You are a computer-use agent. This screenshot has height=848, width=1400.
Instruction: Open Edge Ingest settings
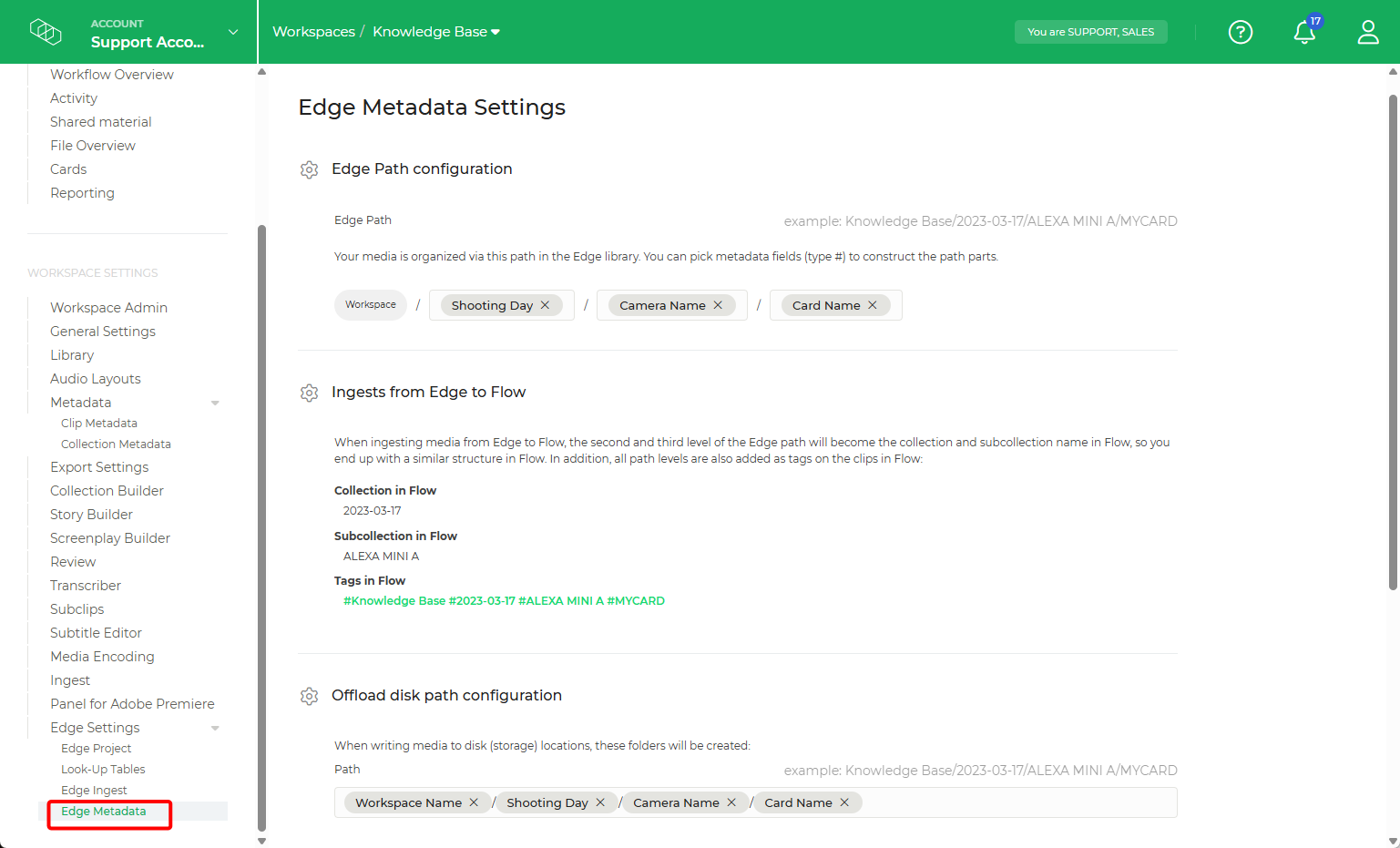coord(94,790)
